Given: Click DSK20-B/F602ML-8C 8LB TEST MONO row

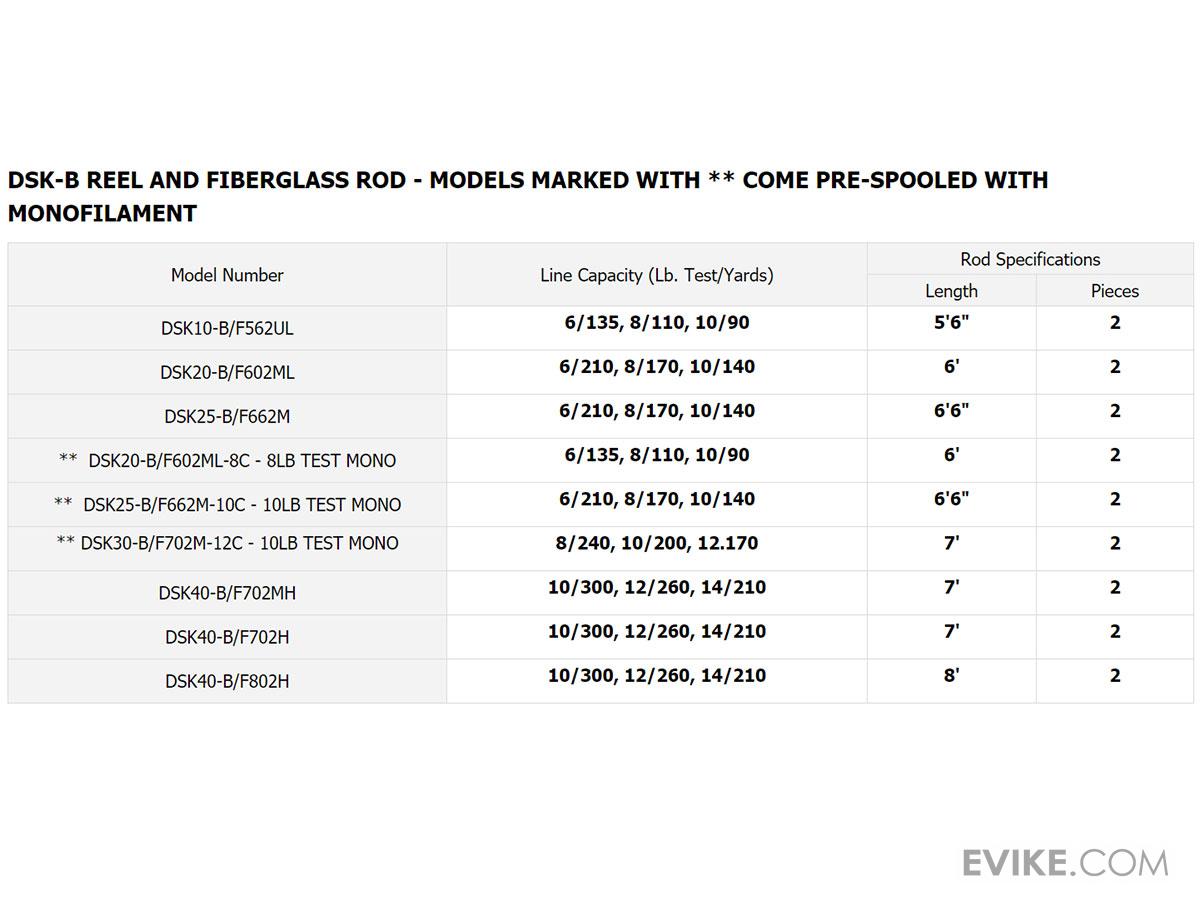Looking at the screenshot, I should click(x=227, y=461).
